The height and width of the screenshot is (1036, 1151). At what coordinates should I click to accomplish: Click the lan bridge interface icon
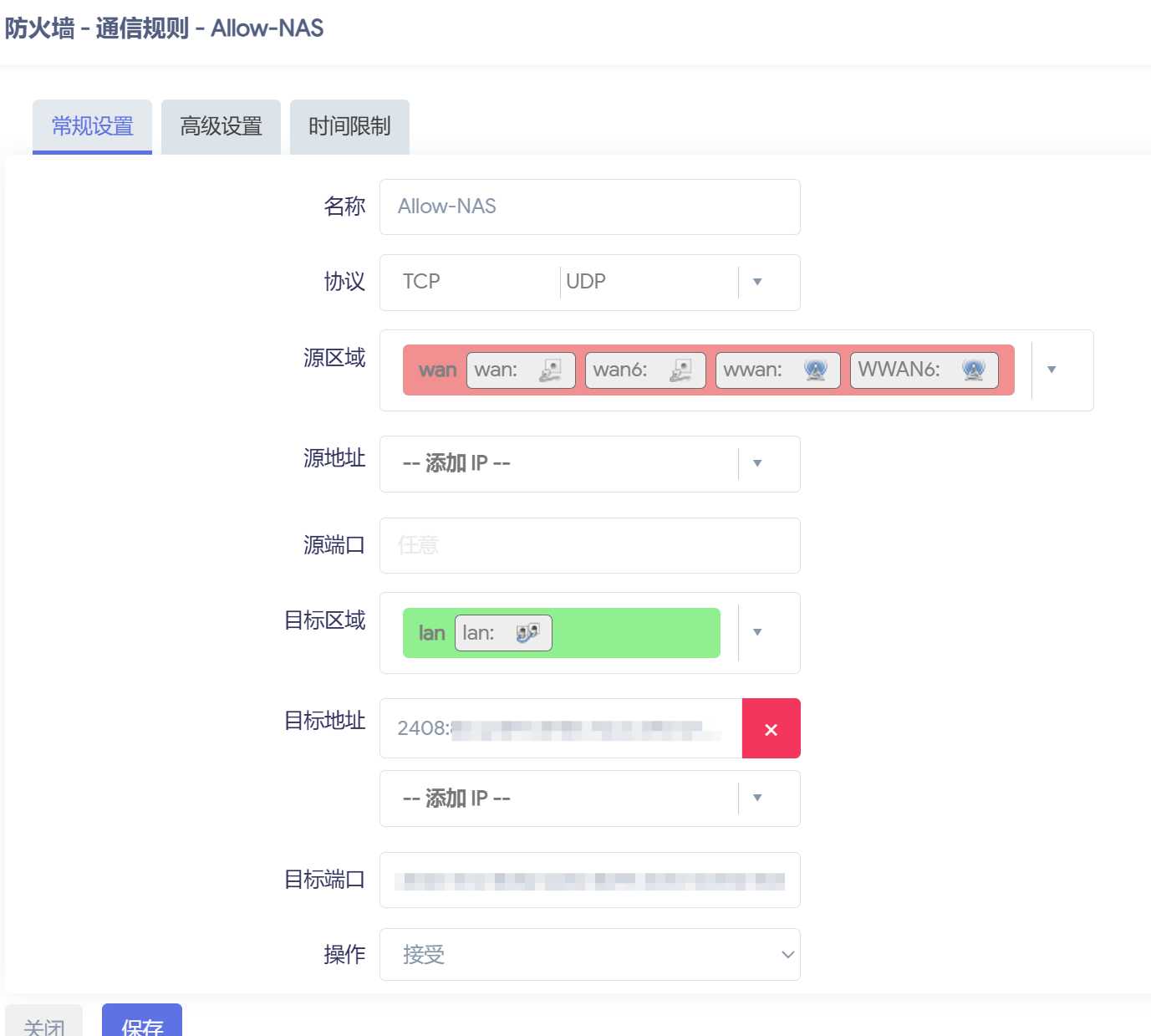click(x=527, y=633)
